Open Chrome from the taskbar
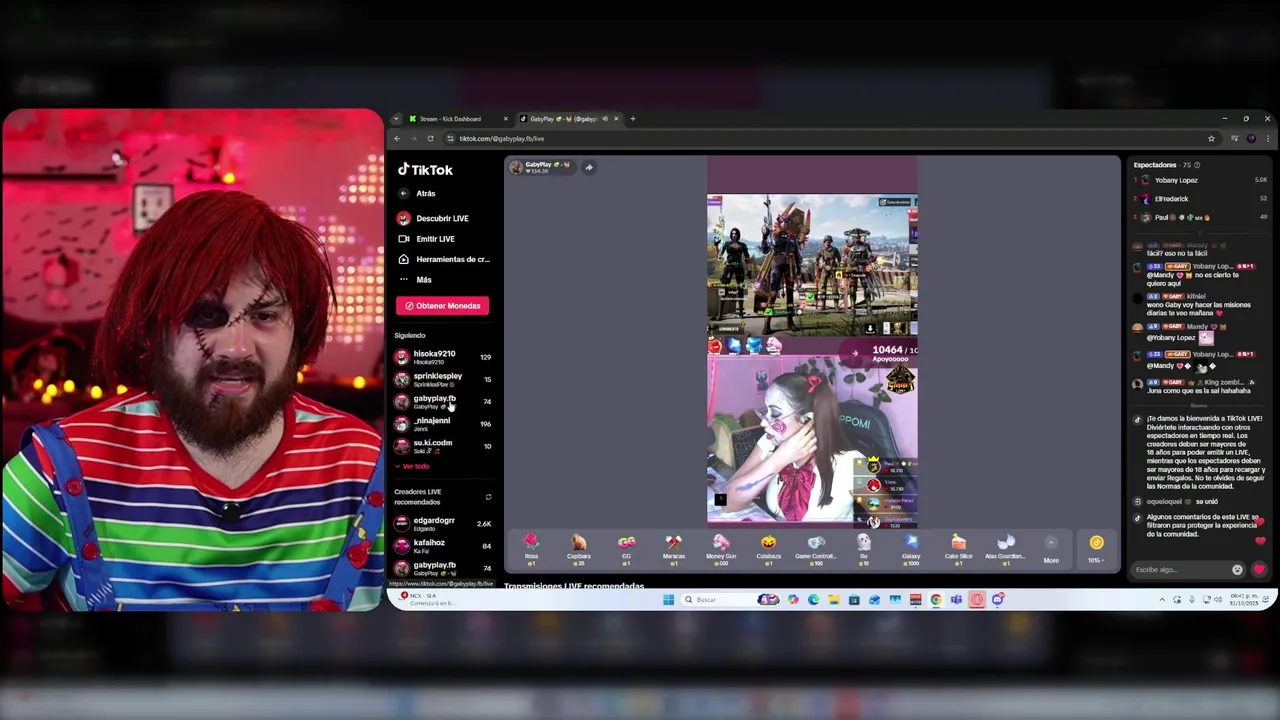 point(935,600)
